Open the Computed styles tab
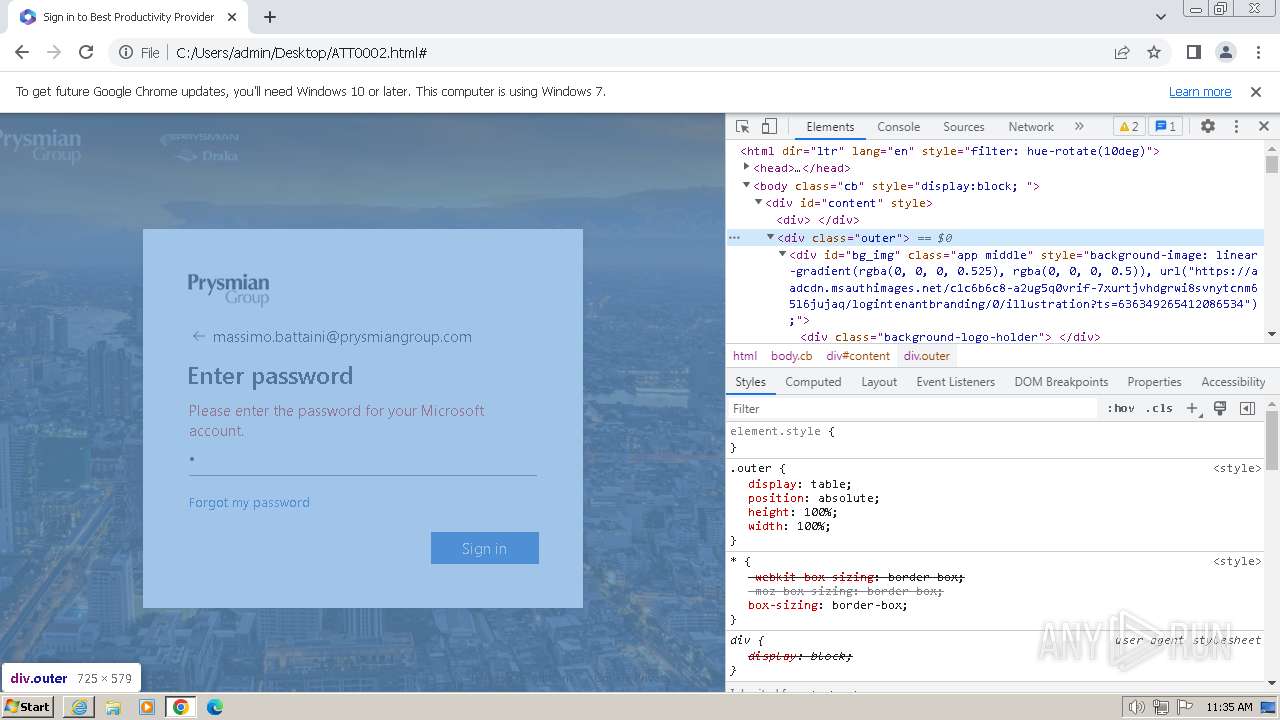The image size is (1280, 720). tap(813, 382)
